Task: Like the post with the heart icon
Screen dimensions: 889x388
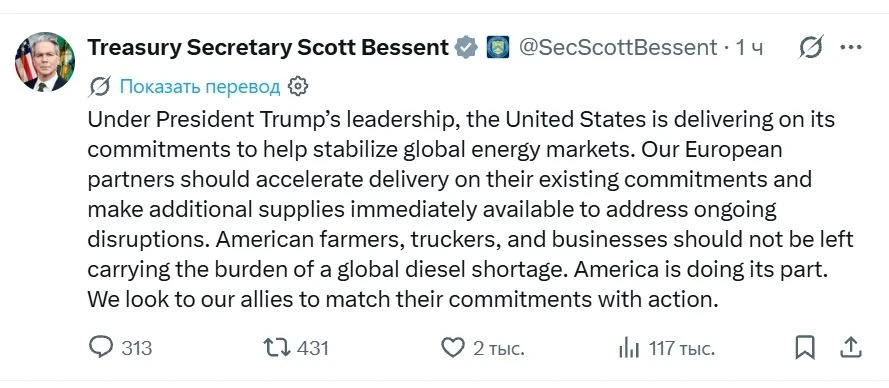Action: point(452,347)
